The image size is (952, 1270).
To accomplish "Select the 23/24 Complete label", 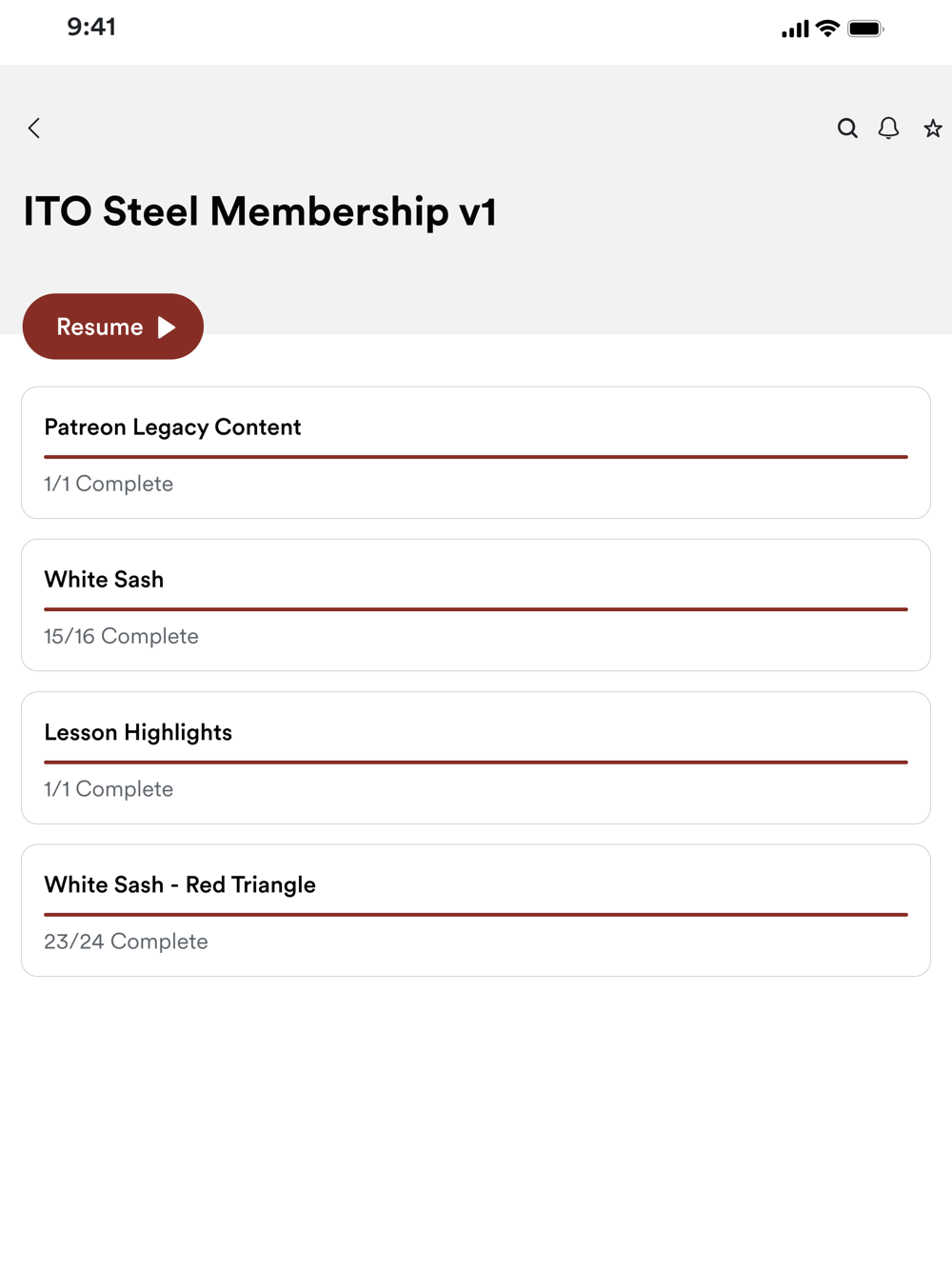I will point(126,942).
